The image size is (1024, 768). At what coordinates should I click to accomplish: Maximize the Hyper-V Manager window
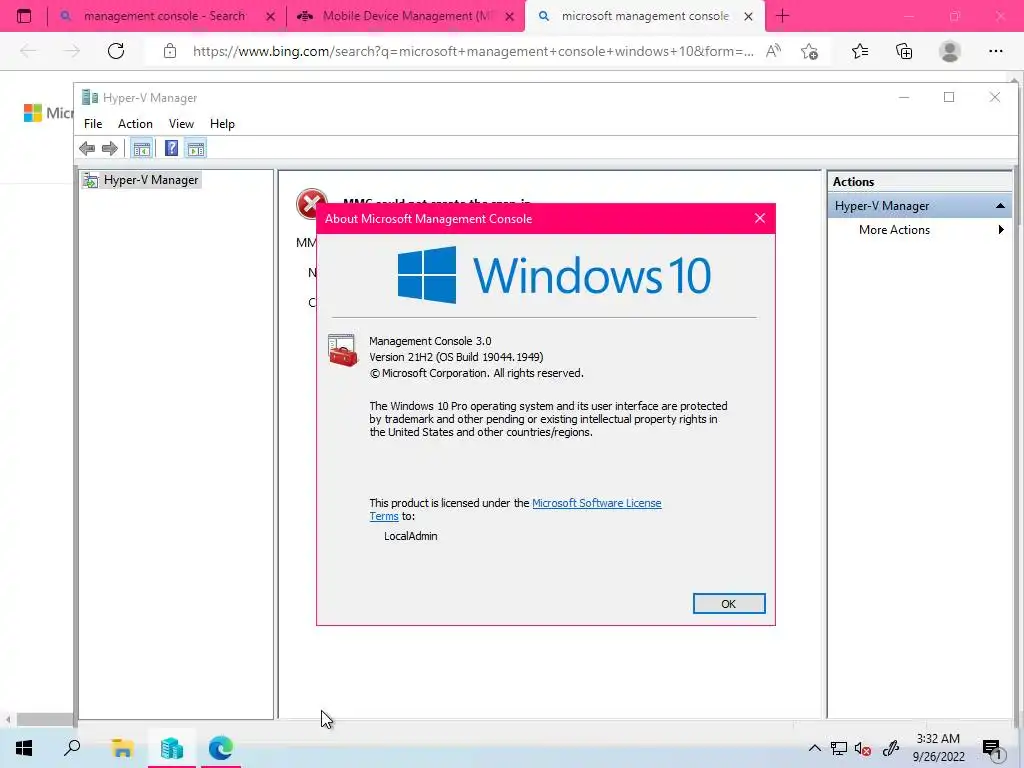pos(949,97)
